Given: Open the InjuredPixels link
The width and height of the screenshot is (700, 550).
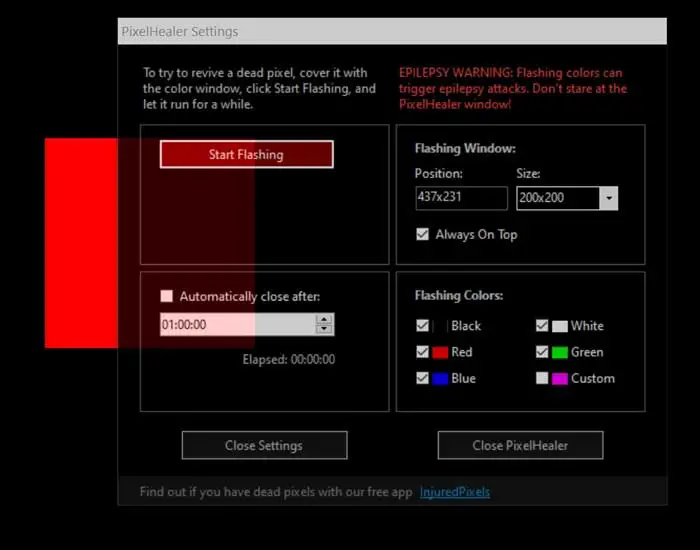Looking at the screenshot, I should coord(454,492).
